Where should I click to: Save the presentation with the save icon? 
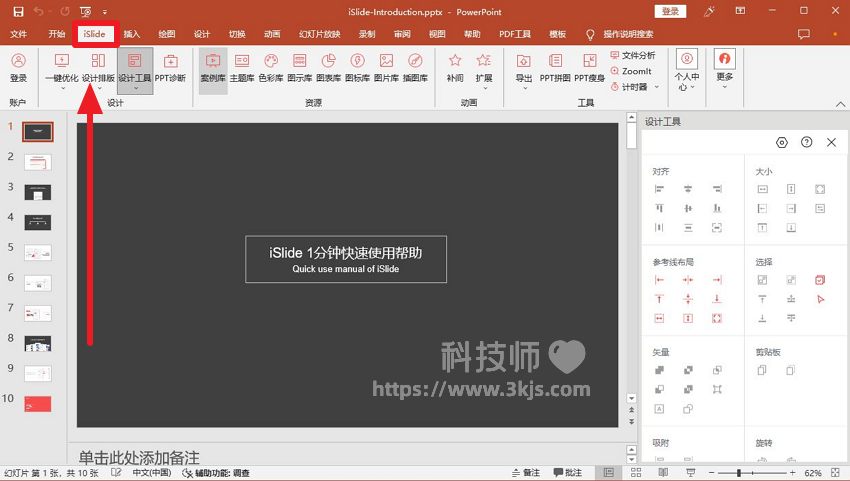click(x=18, y=11)
